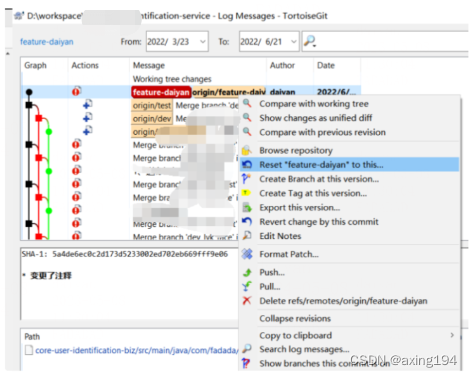Select the Working tree changes row
472x377 pixels.
[191, 79]
